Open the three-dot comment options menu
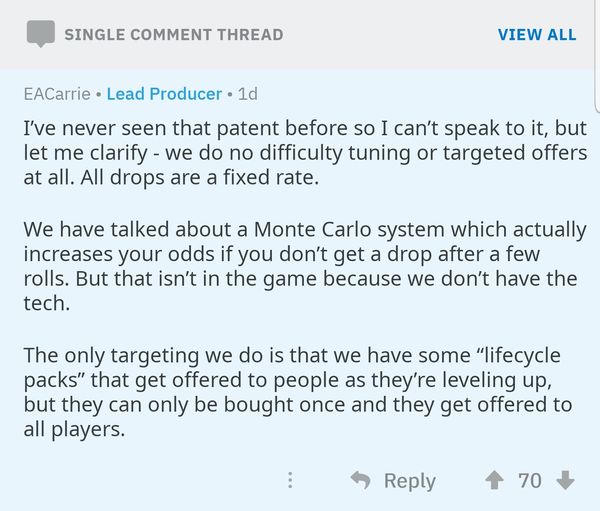Image resolution: width=600 pixels, height=511 pixels. click(290, 480)
